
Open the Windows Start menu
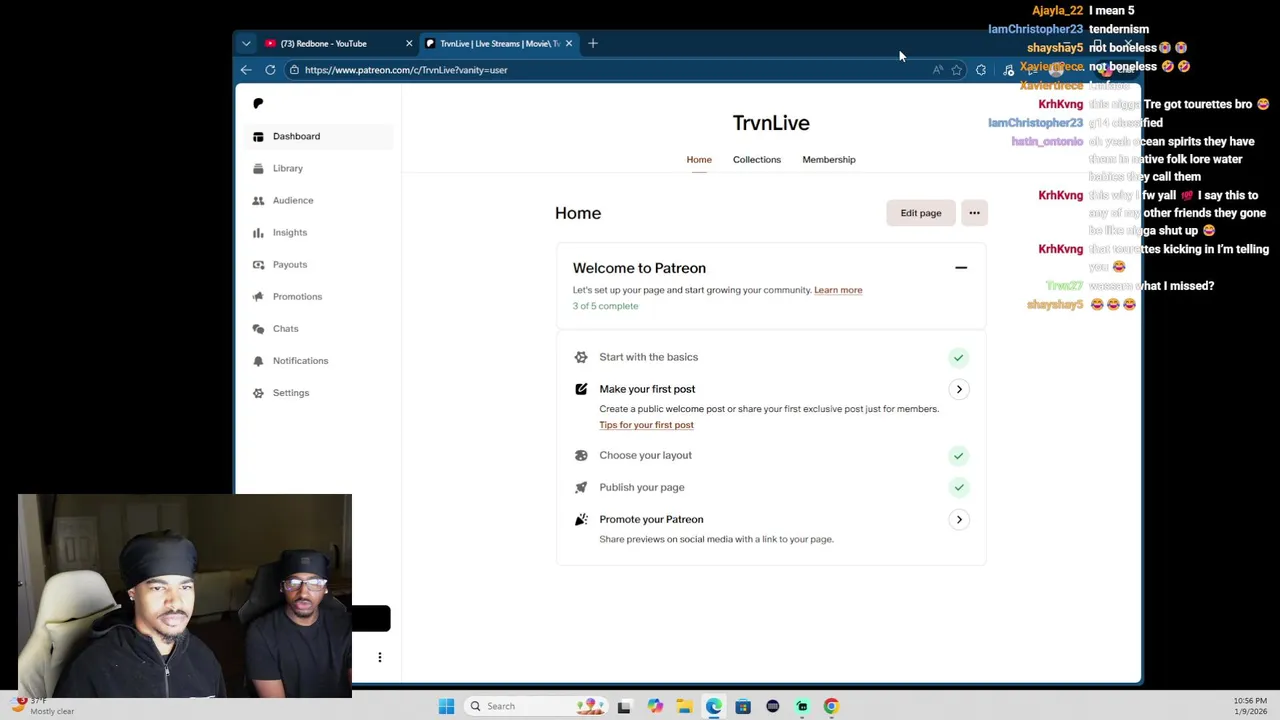pos(446,706)
